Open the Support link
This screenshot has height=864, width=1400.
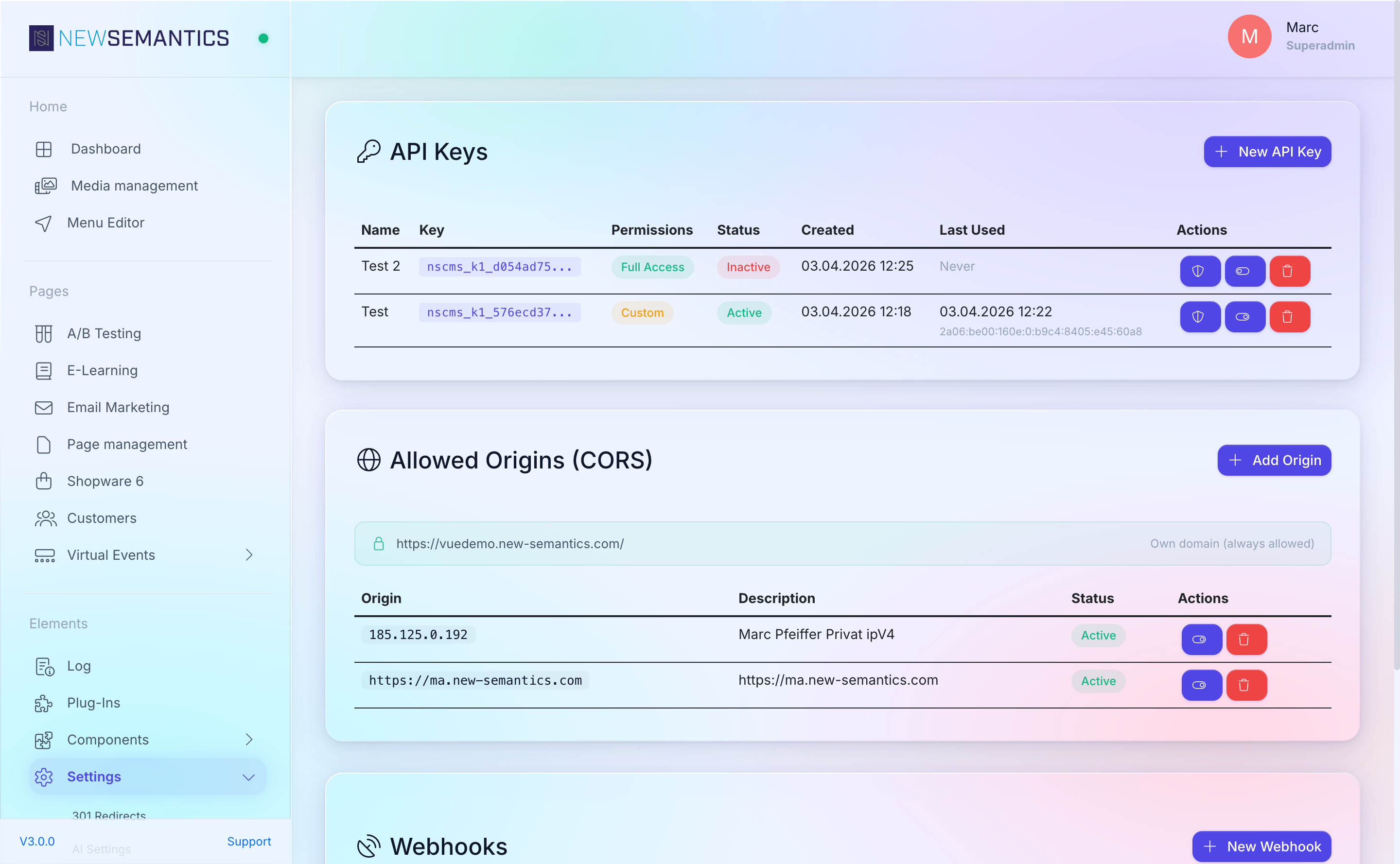pos(249,841)
